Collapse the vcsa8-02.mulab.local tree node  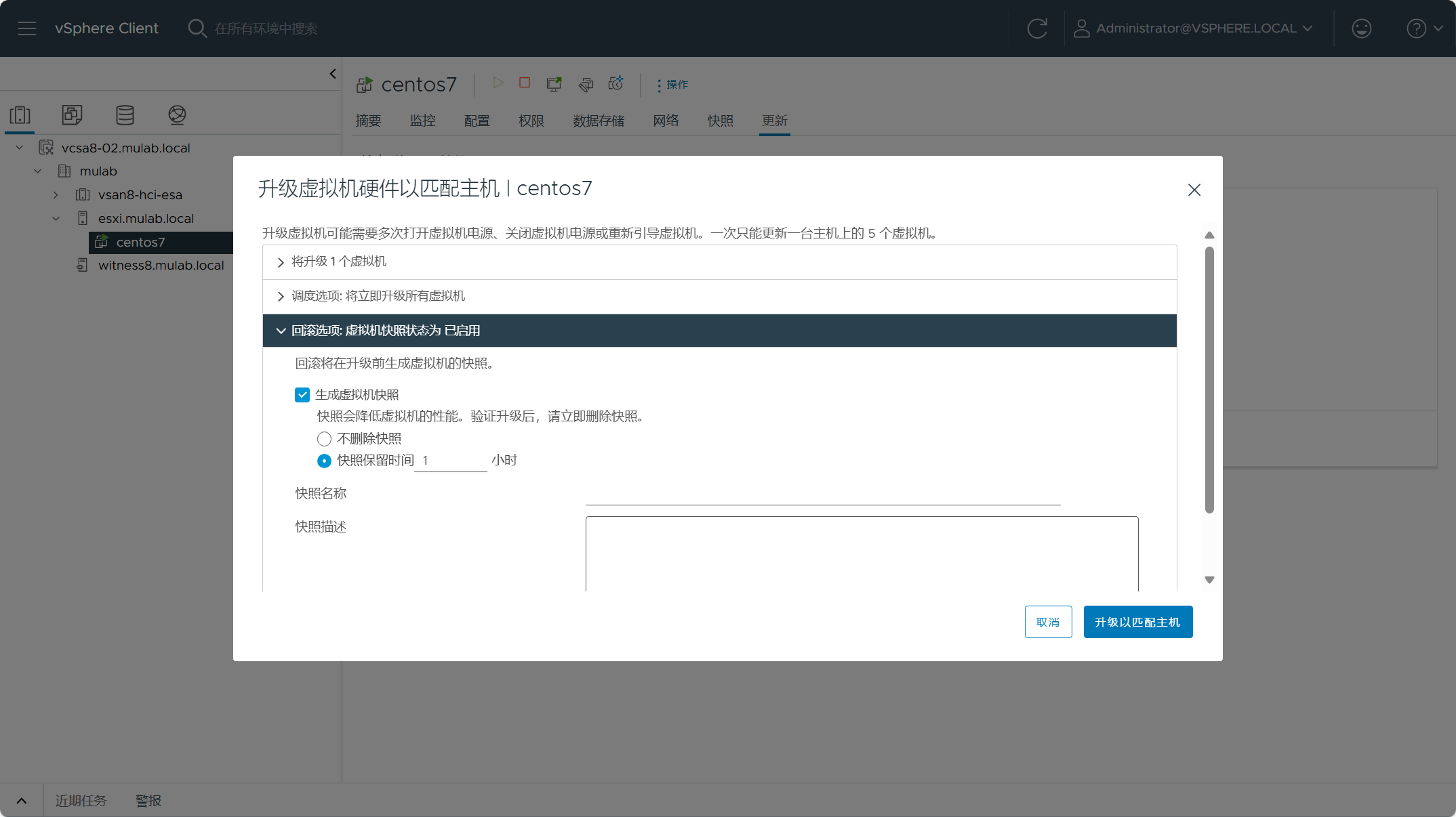pos(20,148)
